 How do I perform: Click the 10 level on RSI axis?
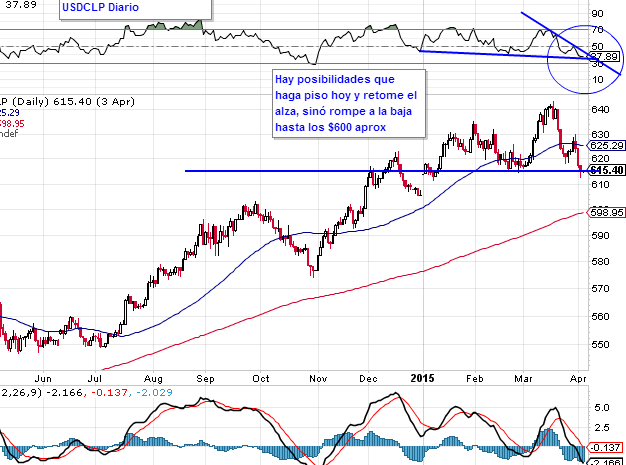tap(598, 80)
